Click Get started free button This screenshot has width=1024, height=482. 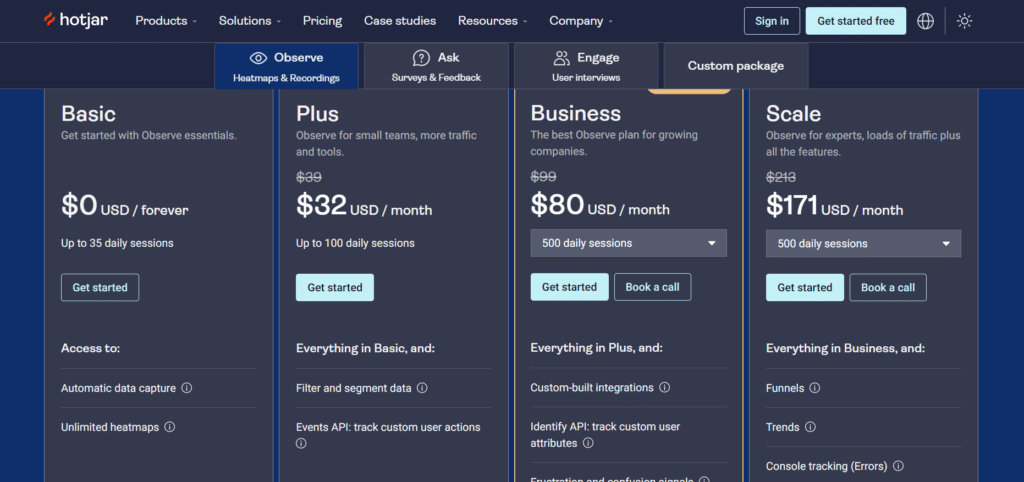tap(855, 21)
